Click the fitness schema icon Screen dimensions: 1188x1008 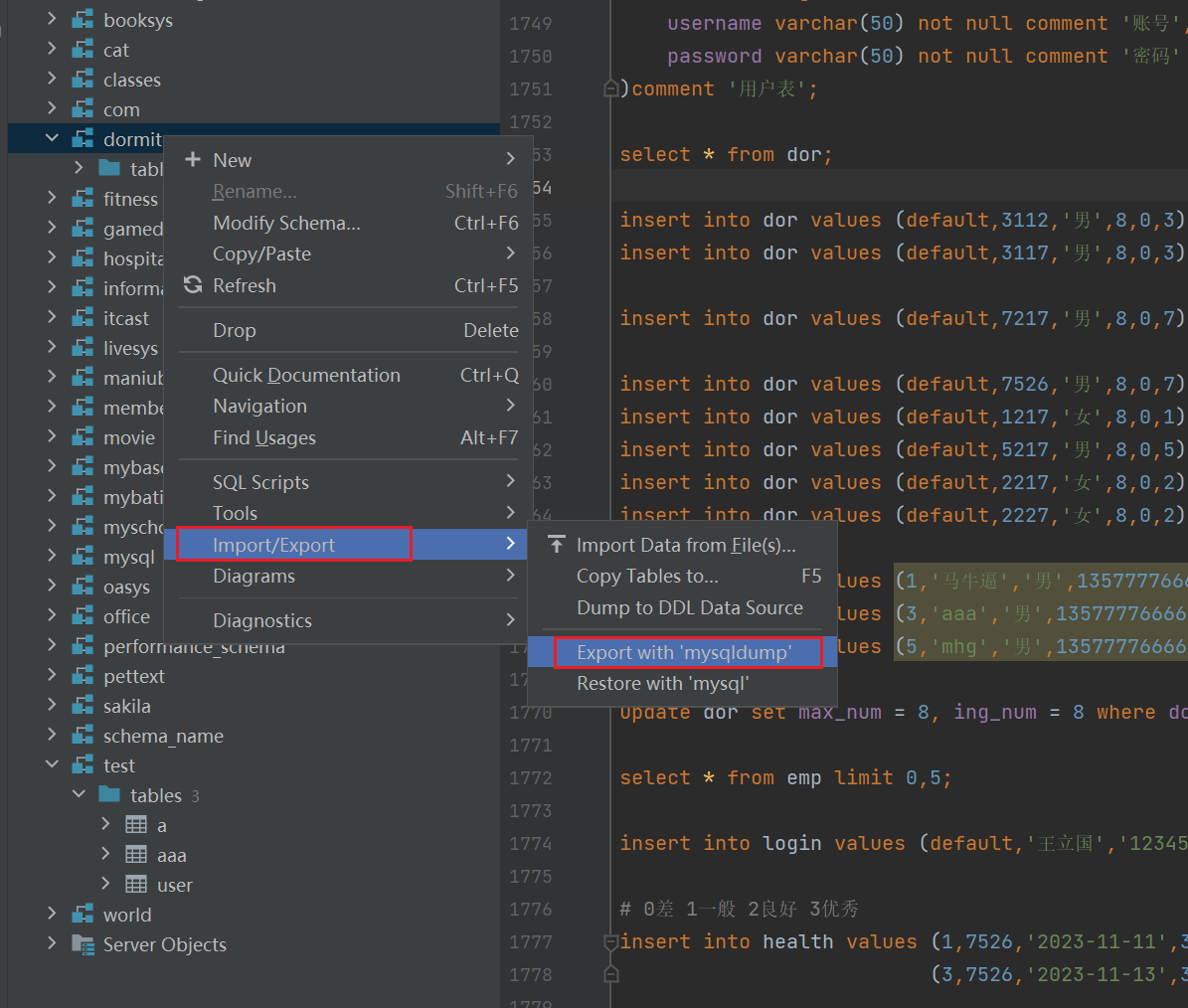[x=83, y=199]
